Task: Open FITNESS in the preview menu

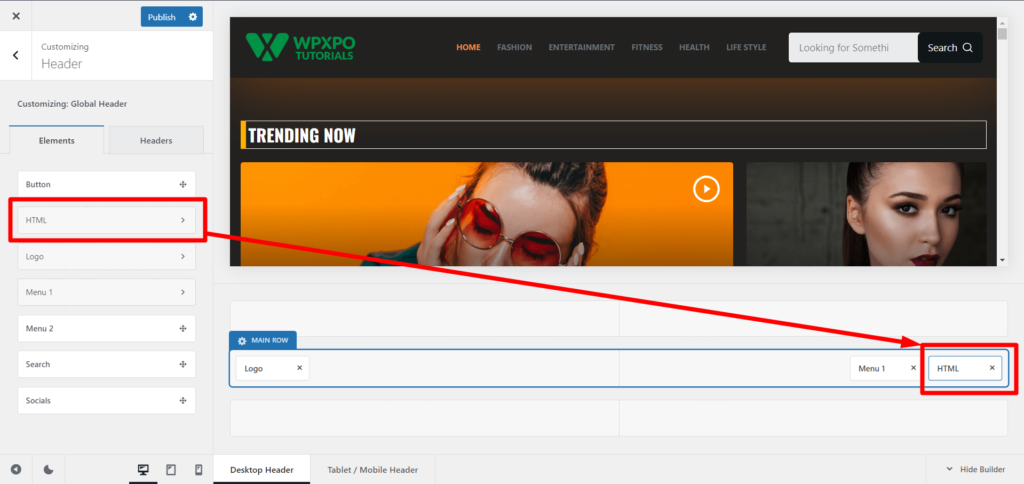Action: pyautogui.click(x=647, y=48)
